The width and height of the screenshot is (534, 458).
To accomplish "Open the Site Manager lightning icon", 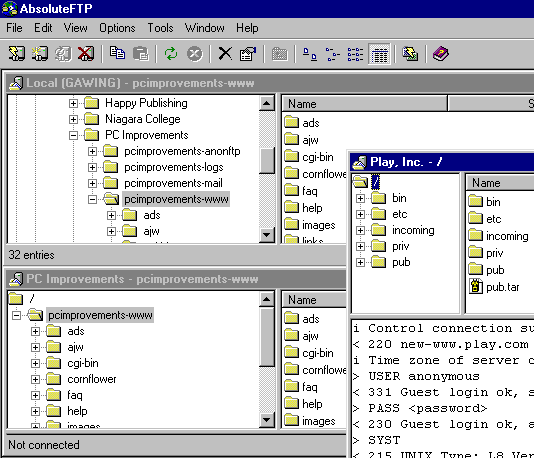I will 410,54.
